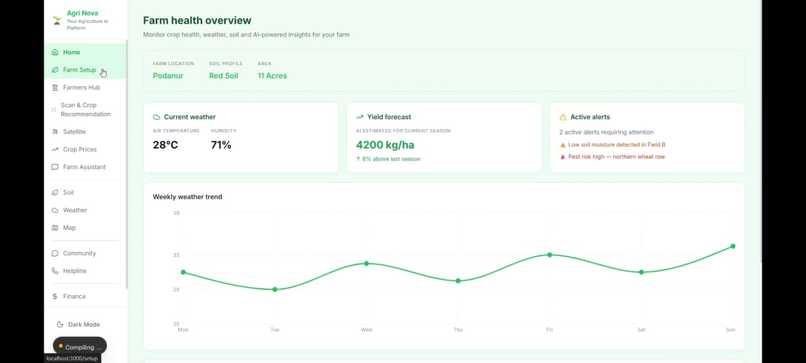Click the Agri Nova brand name
806x363 pixels.
coord(82,13)
